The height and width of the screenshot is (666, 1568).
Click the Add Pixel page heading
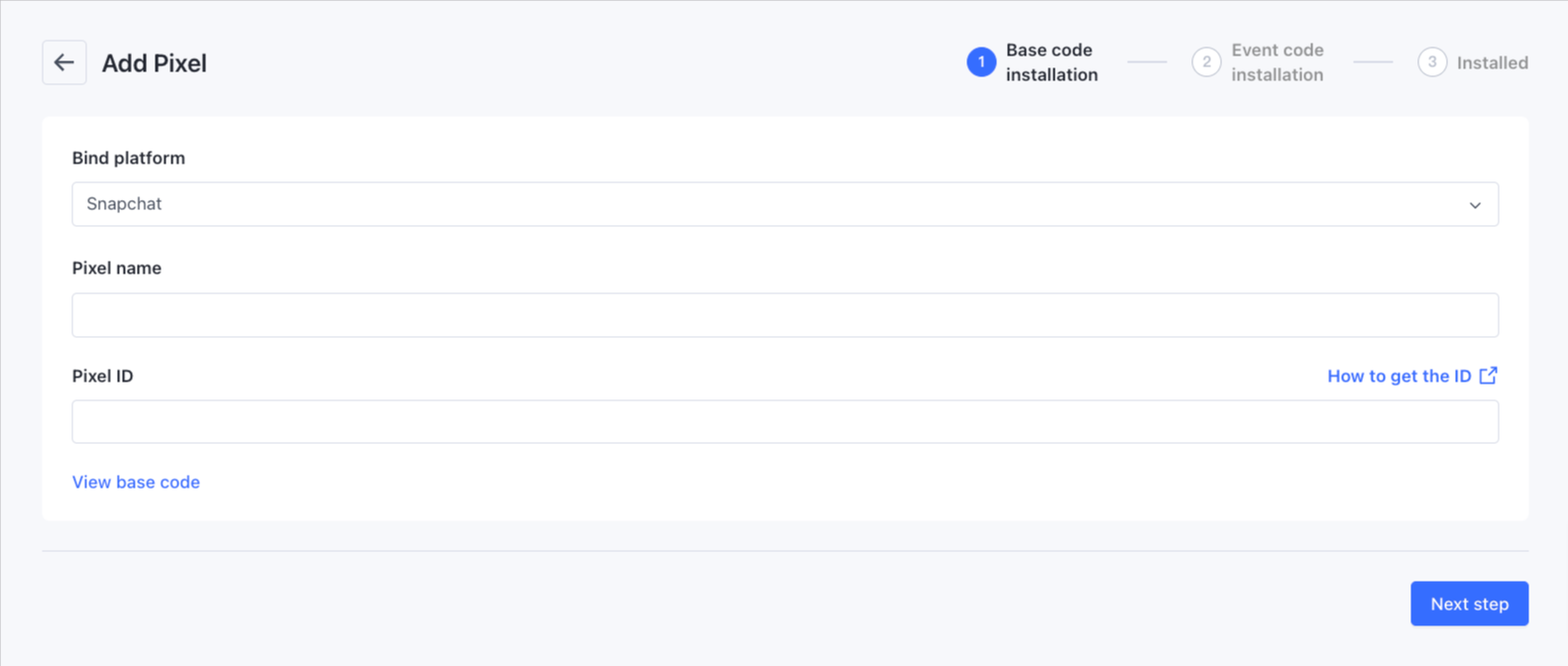point(155,63)
